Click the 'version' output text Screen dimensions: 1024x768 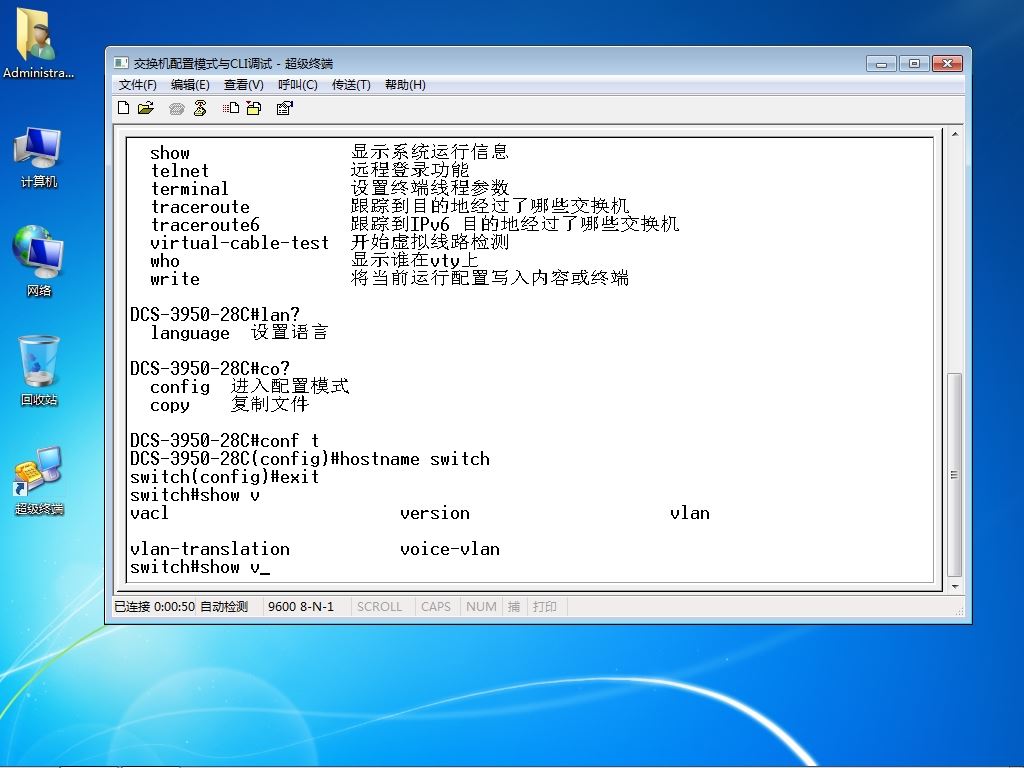pyautogui.click(x=435, y=513)
